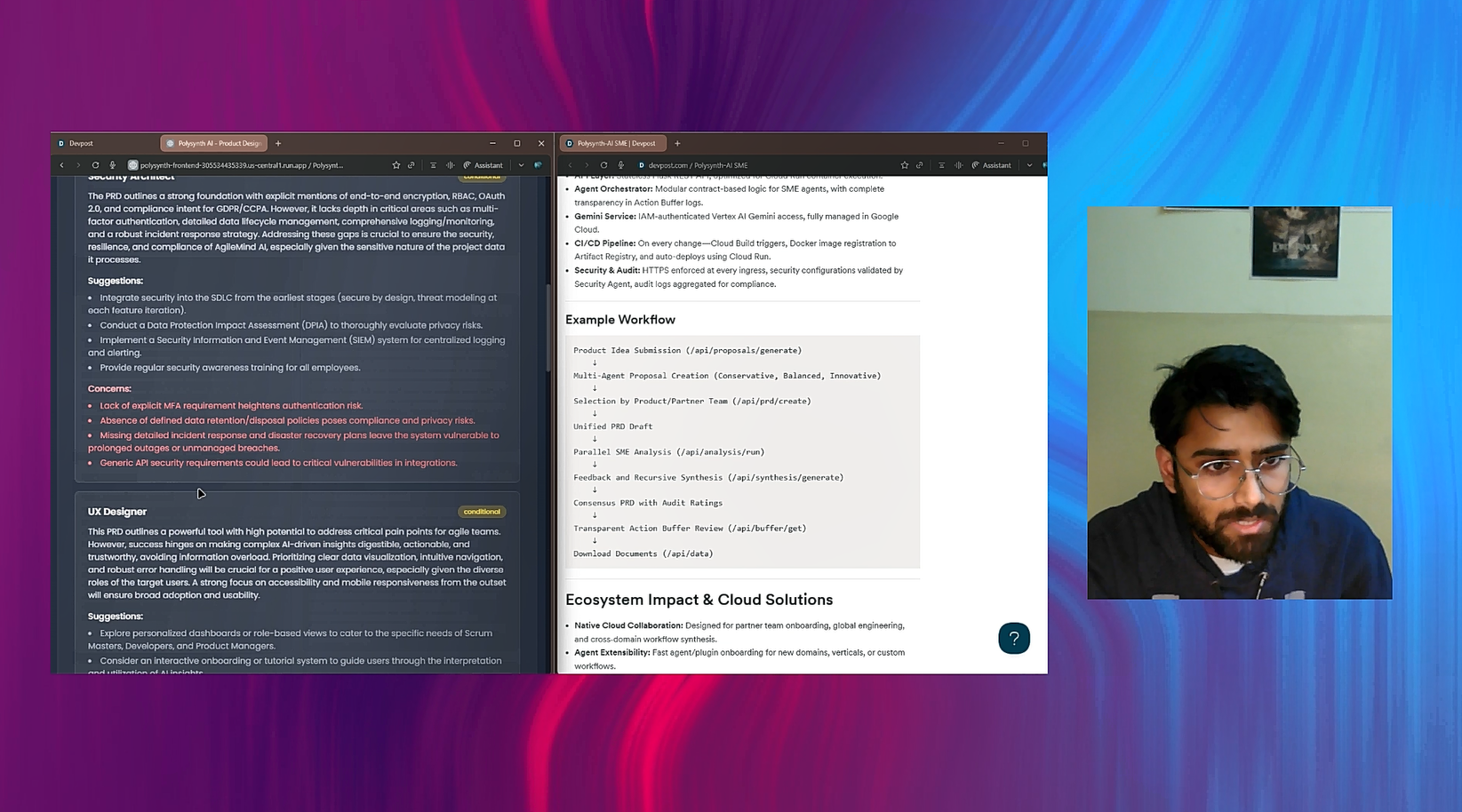1462x812 pixels.
Task: Open Assistant in the Devpost window
Action: [992, 165]
